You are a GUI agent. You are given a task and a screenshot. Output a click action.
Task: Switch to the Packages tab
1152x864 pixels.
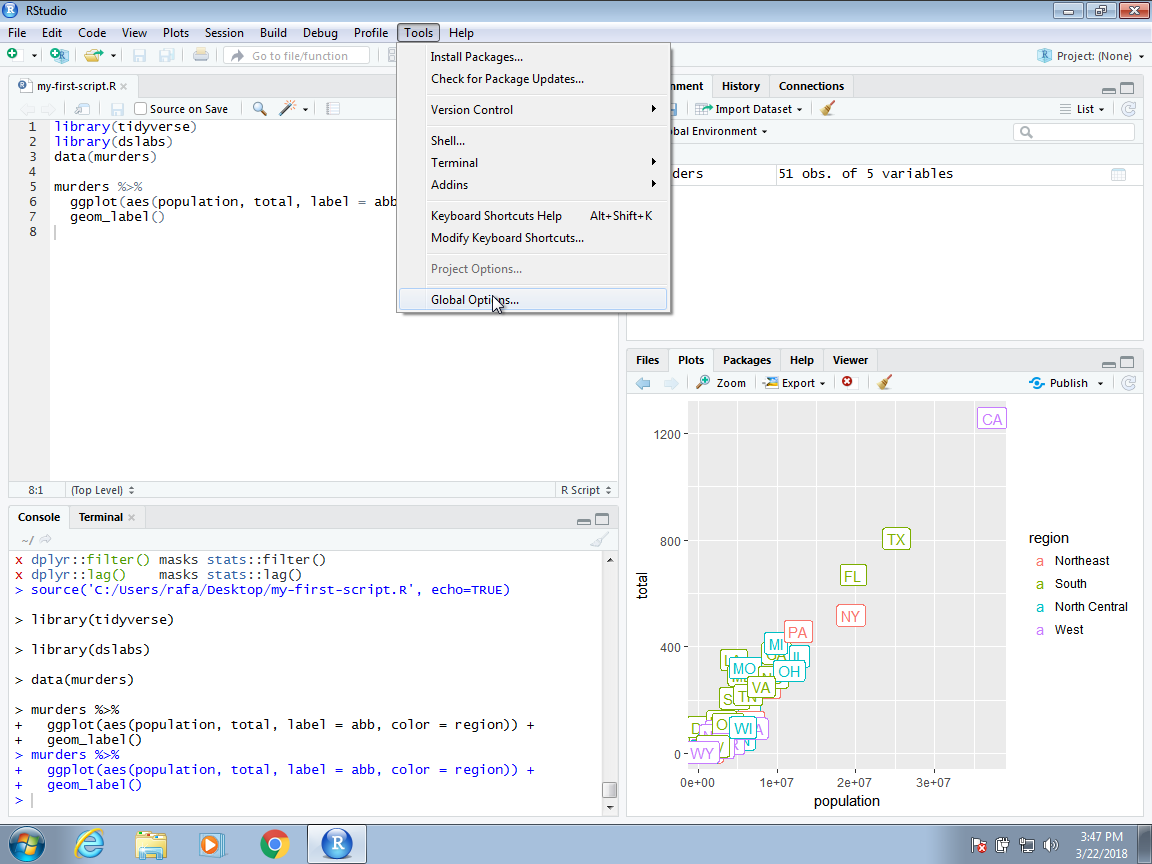tap(746, 359)
